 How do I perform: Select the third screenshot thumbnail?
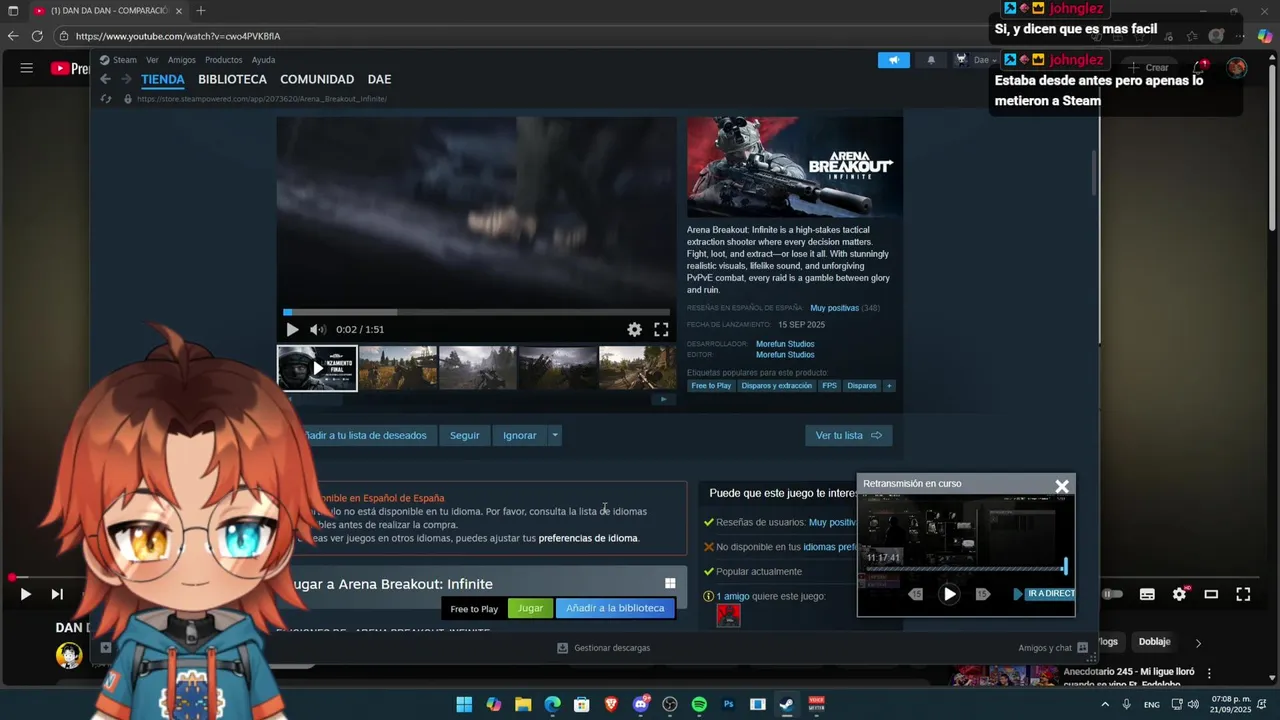pyautogui.click(x=478, y=368)
